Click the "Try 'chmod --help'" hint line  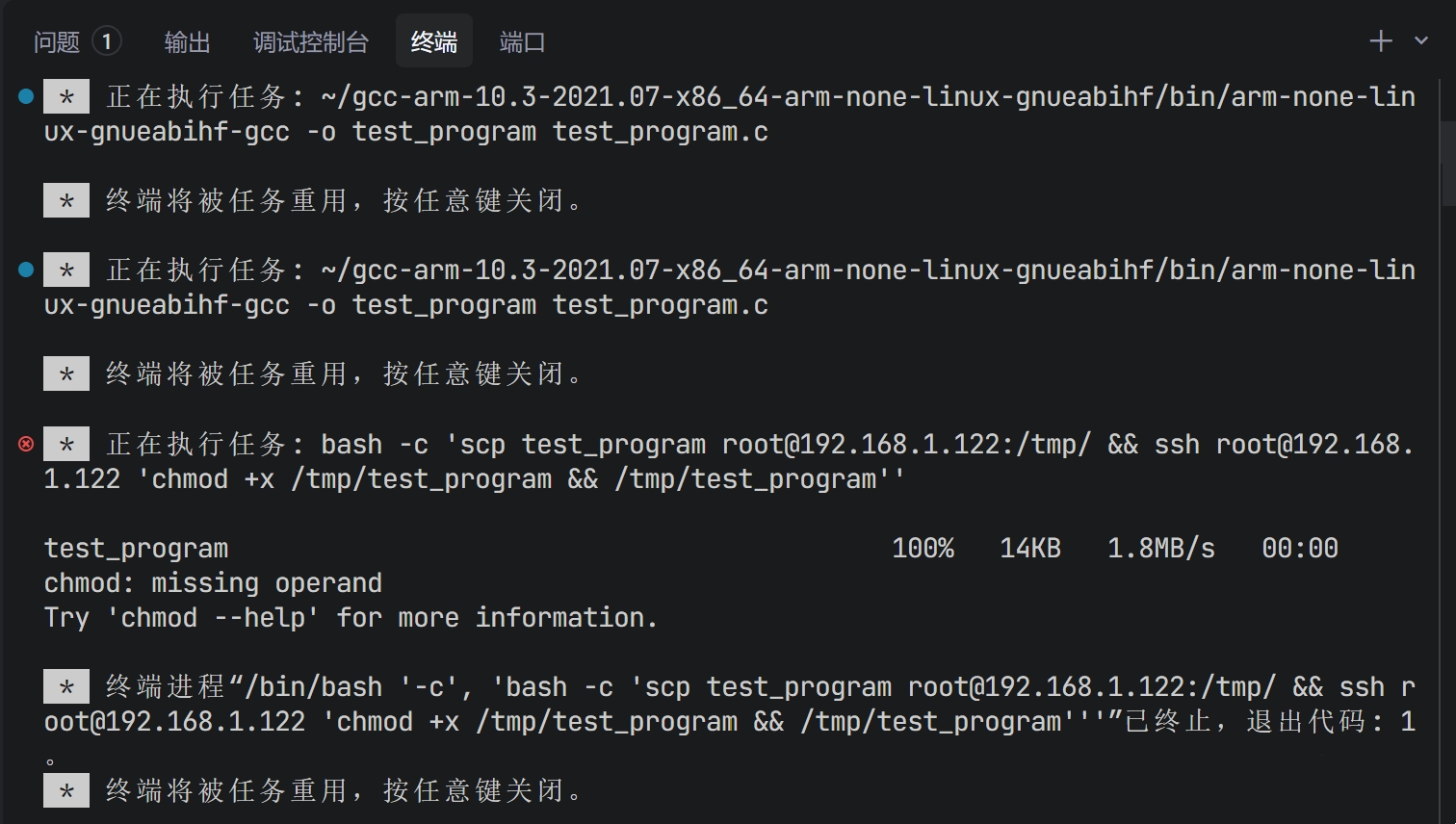[x=351, y=618]
